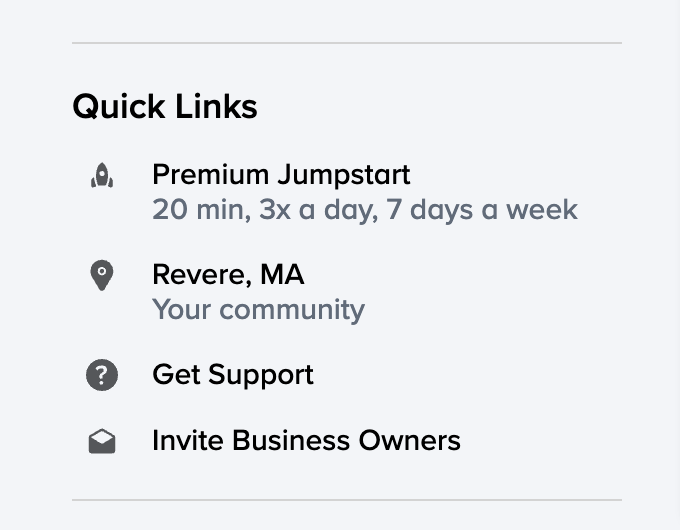Choose Invite Business Owners

coord(306,441)
